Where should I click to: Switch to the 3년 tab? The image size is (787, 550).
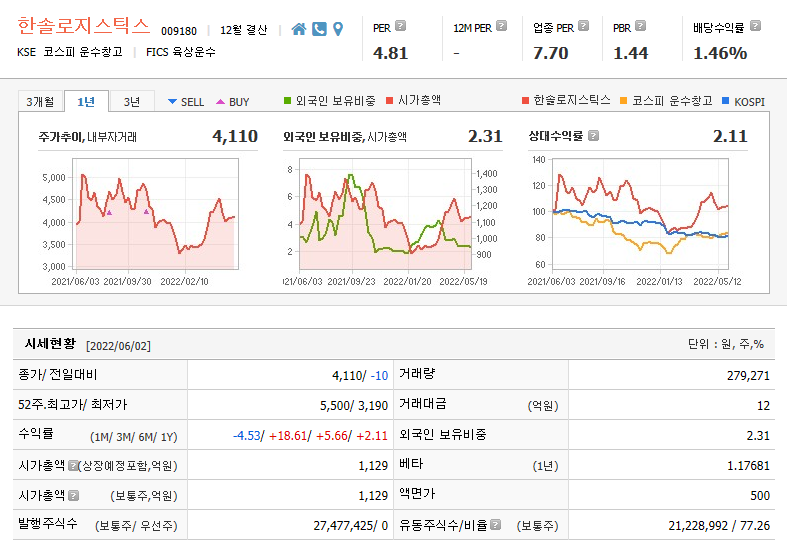(x=132, y=102)
